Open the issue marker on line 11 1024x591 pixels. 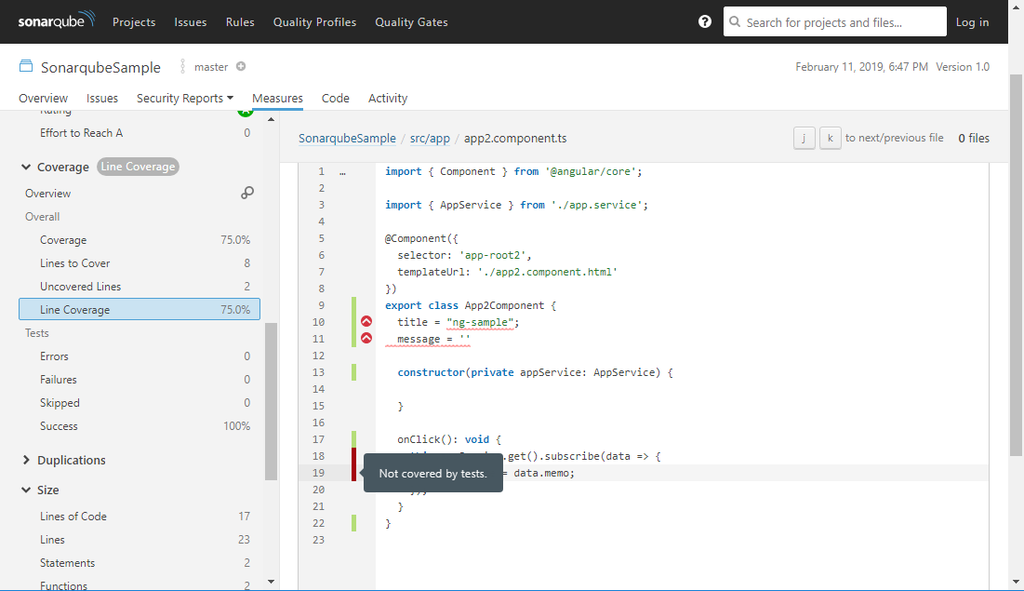point(366,338)
